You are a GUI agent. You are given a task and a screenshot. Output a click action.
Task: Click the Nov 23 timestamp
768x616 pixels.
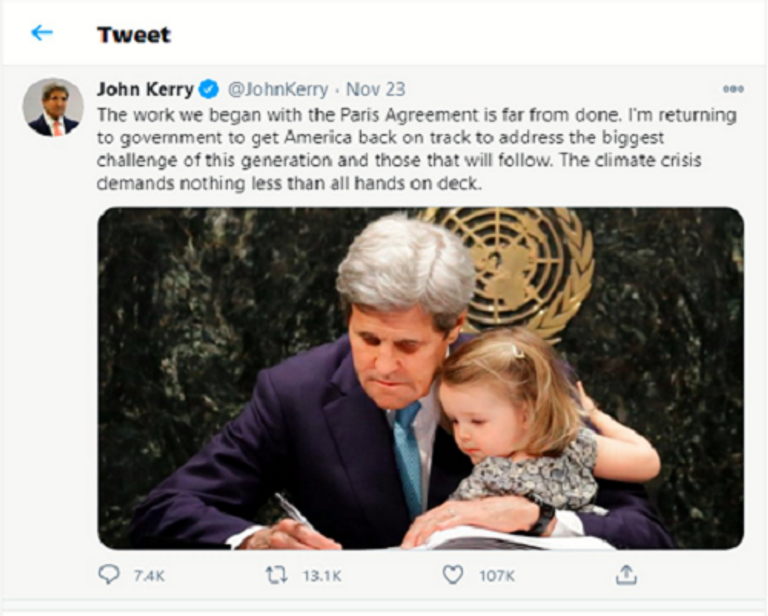click(x=375, y=90)
